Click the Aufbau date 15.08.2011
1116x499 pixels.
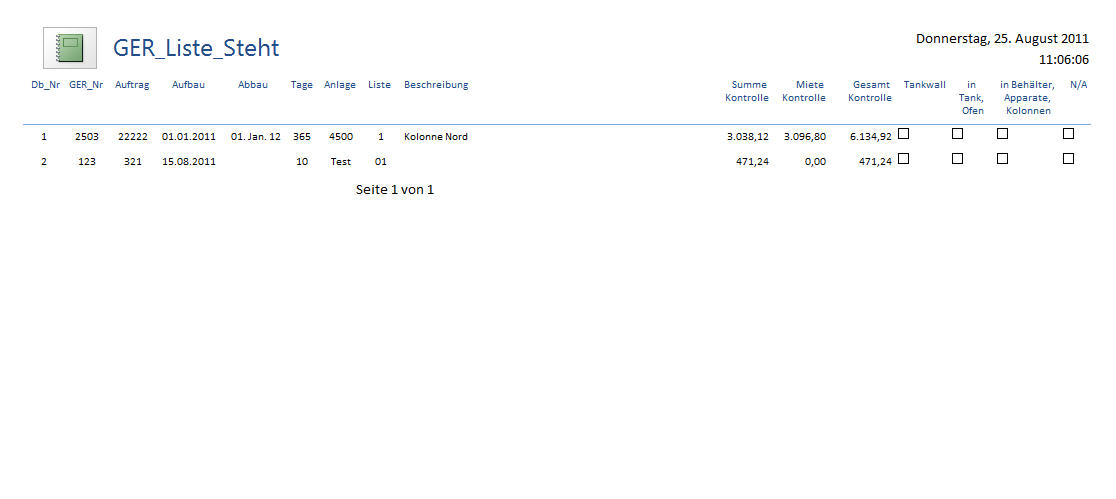(188, 162)
